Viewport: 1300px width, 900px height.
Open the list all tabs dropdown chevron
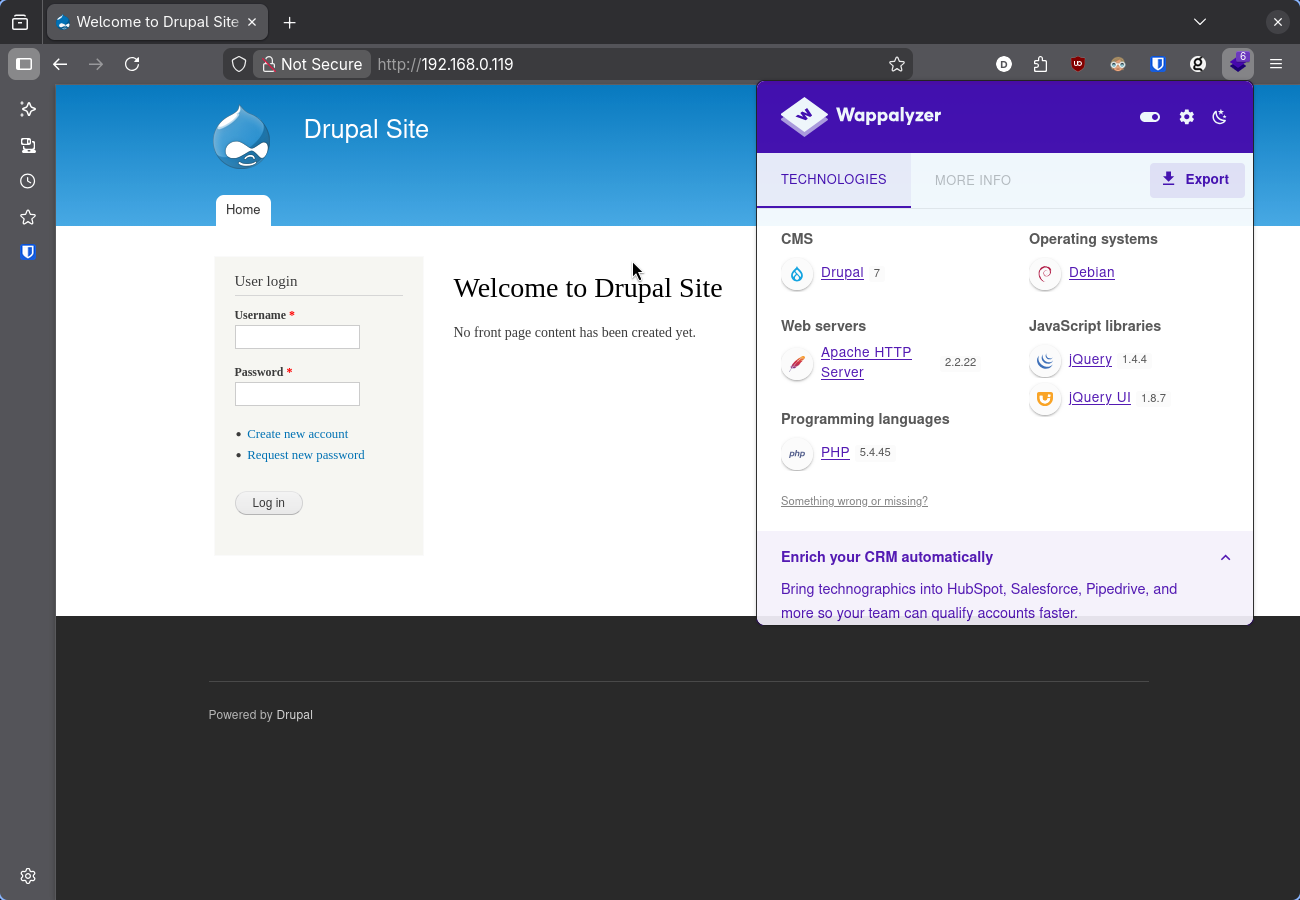click(x=1199, y=21)
